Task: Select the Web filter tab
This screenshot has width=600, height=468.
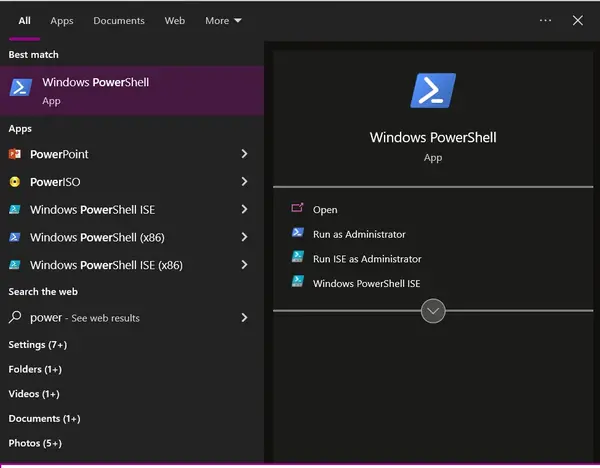Action: click(174, 21)
